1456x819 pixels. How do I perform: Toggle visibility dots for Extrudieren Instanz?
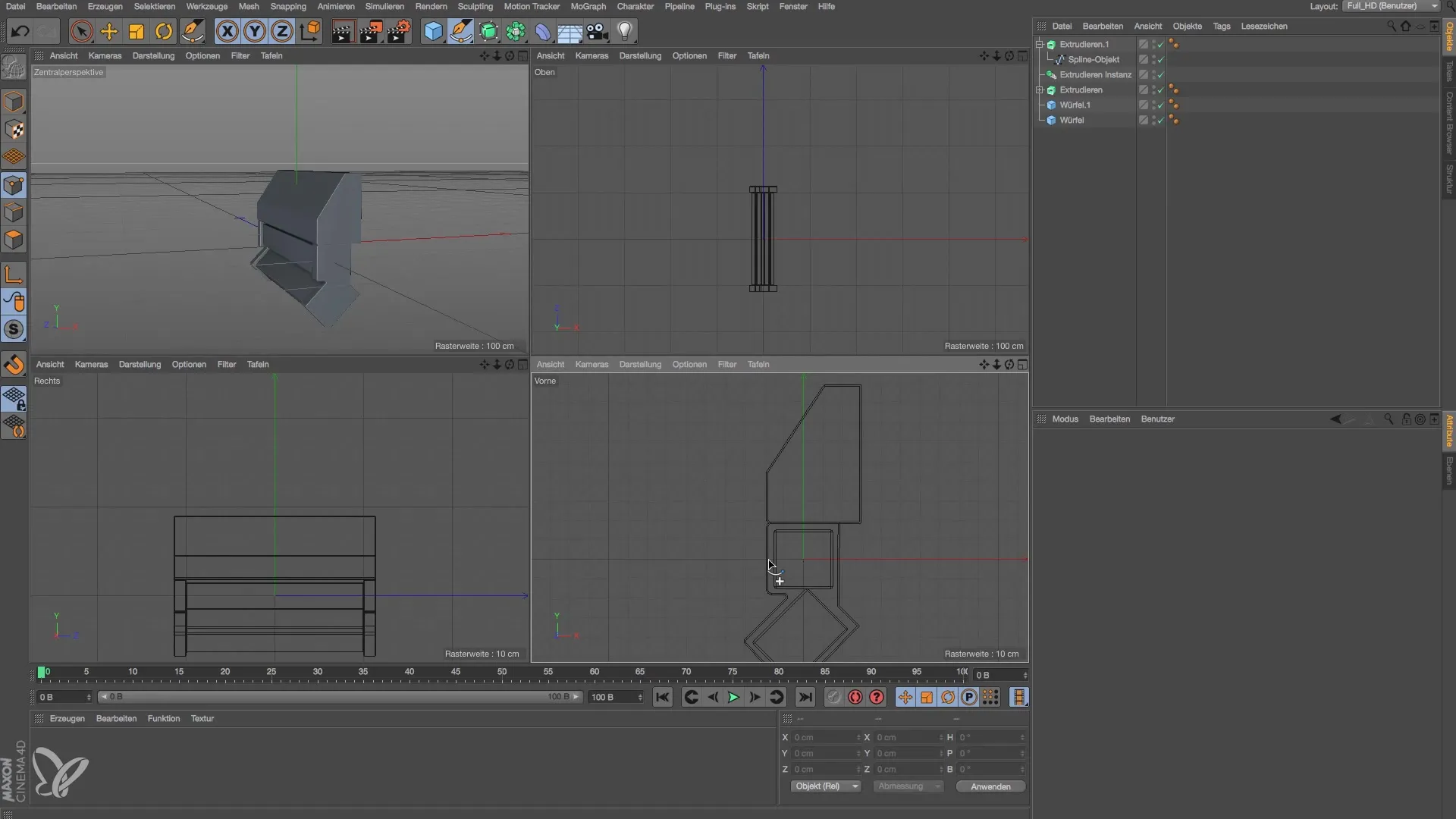(1153, 74)
